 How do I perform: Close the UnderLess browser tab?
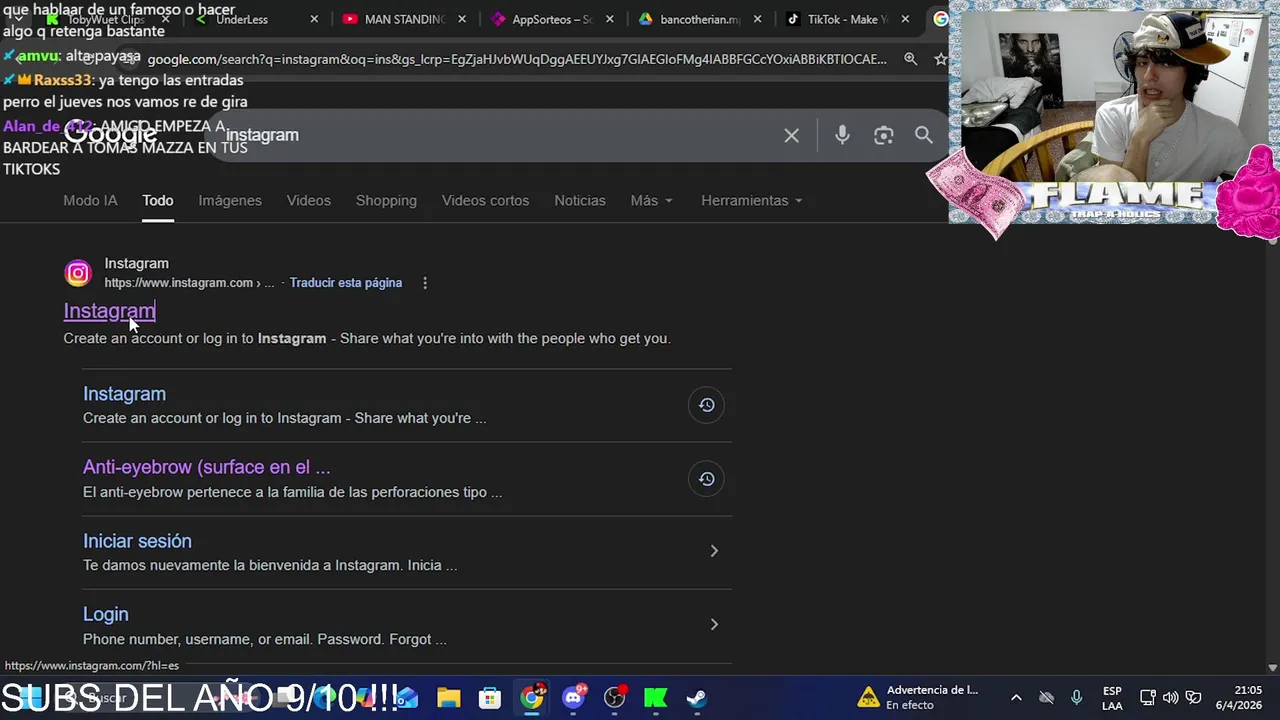coord(314,19)
